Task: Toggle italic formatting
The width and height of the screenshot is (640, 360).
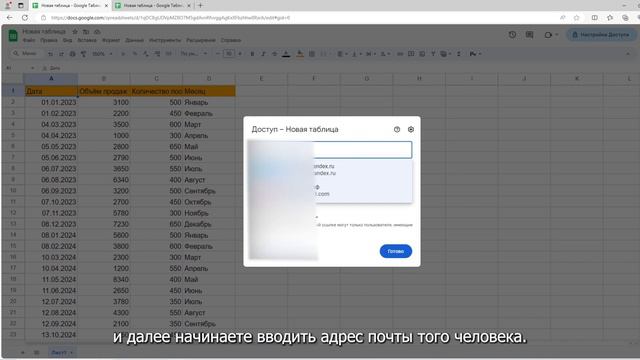Action: coord(263,54)
